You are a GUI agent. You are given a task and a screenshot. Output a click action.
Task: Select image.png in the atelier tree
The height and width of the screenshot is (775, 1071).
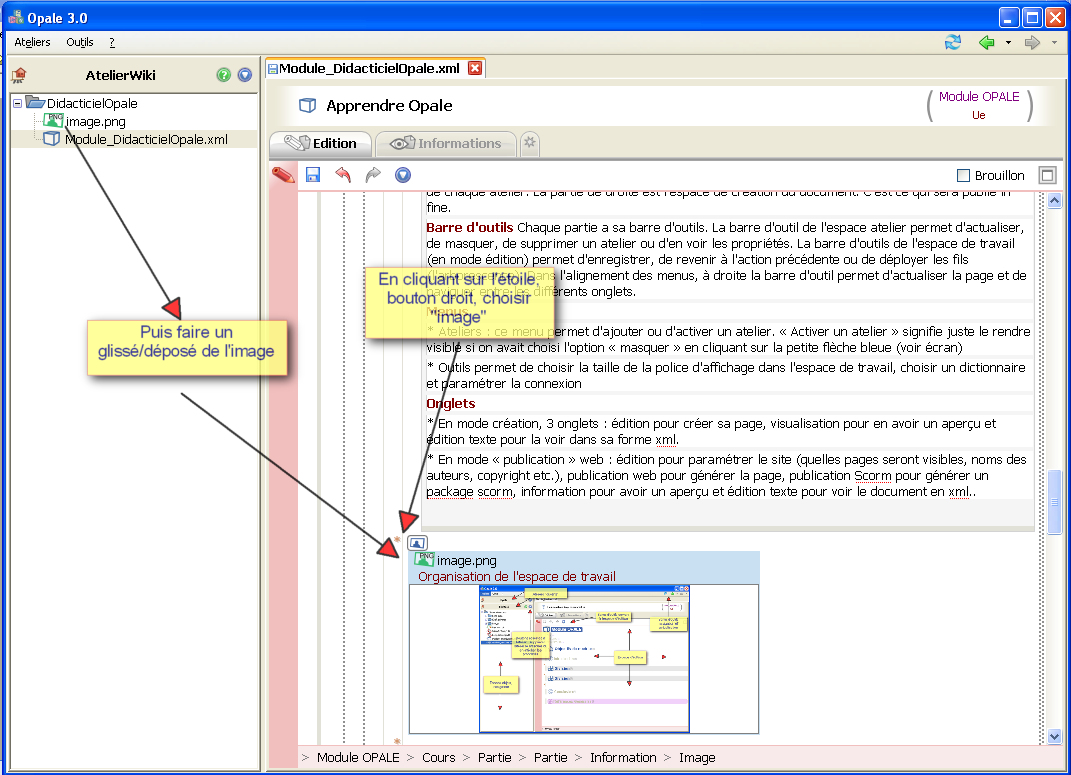tap(96, 122)
